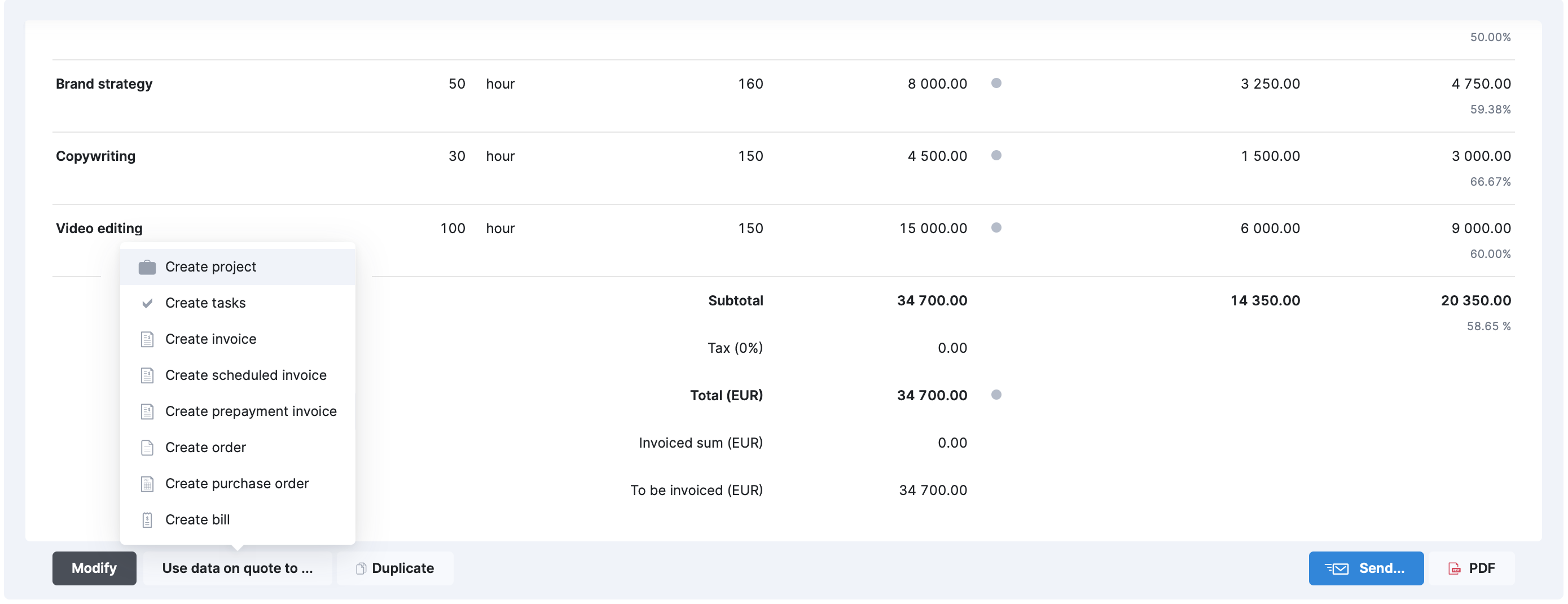Screen dimensions: 1568x604
Task: Pick Create purchase order option
Action: [x=238, y=484]
